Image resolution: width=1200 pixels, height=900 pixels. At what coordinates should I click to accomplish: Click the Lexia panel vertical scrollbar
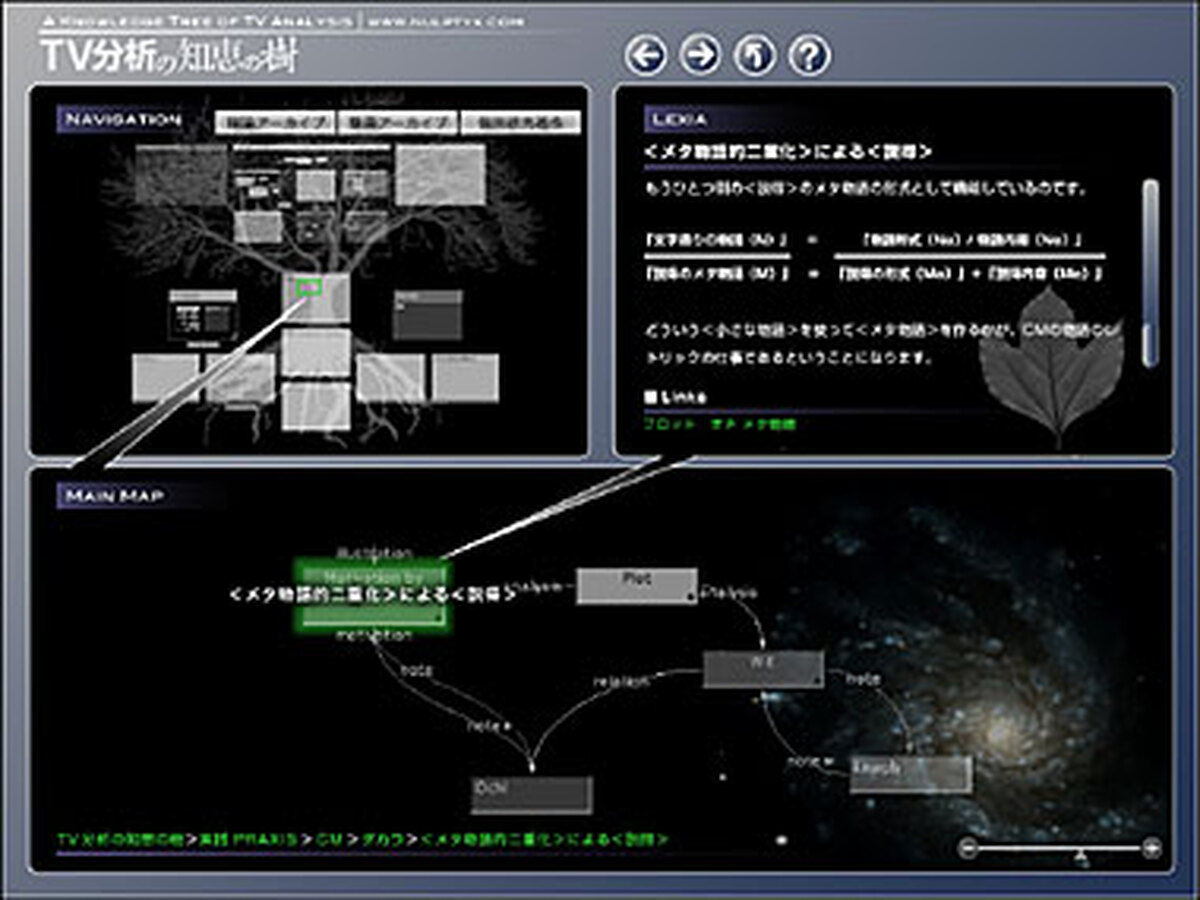pyautogui.click(x=1150, y=272)
